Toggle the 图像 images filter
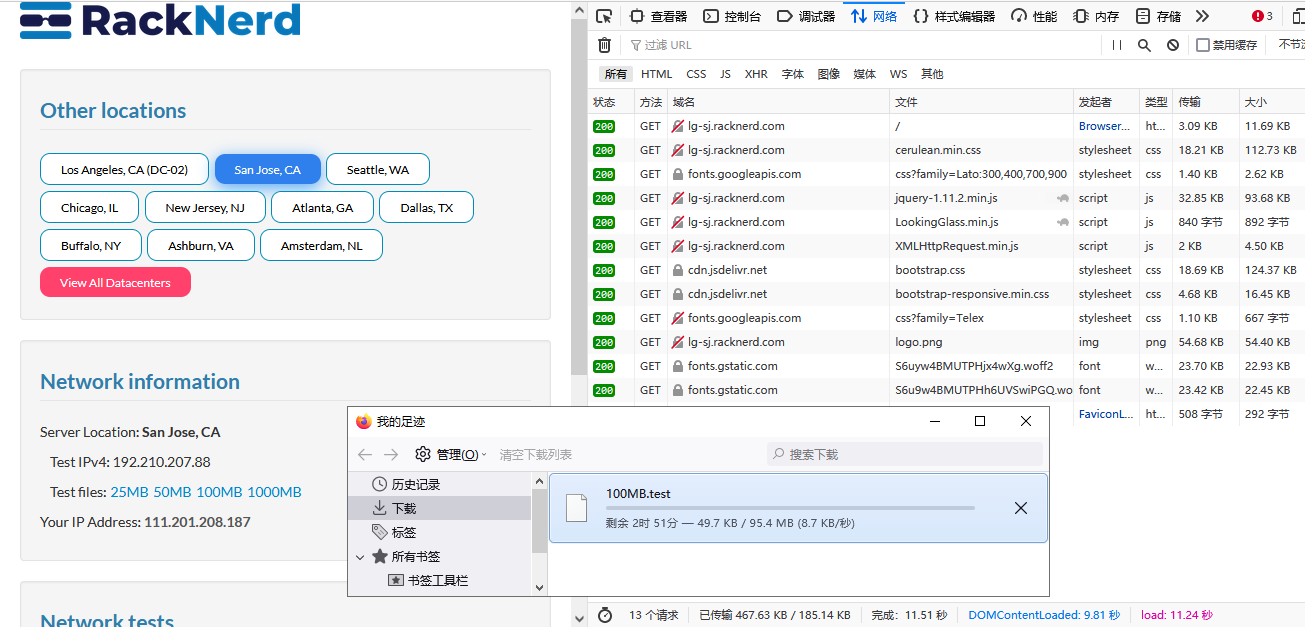Screen dimensions: 1305x627 [829, 74]
